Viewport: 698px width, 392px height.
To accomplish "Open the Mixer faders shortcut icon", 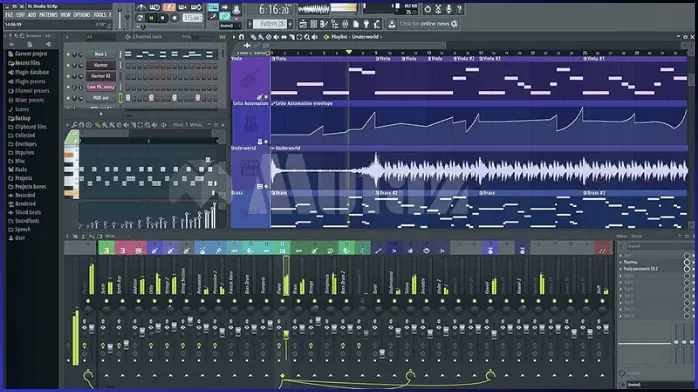I will (x=345, y=24).
